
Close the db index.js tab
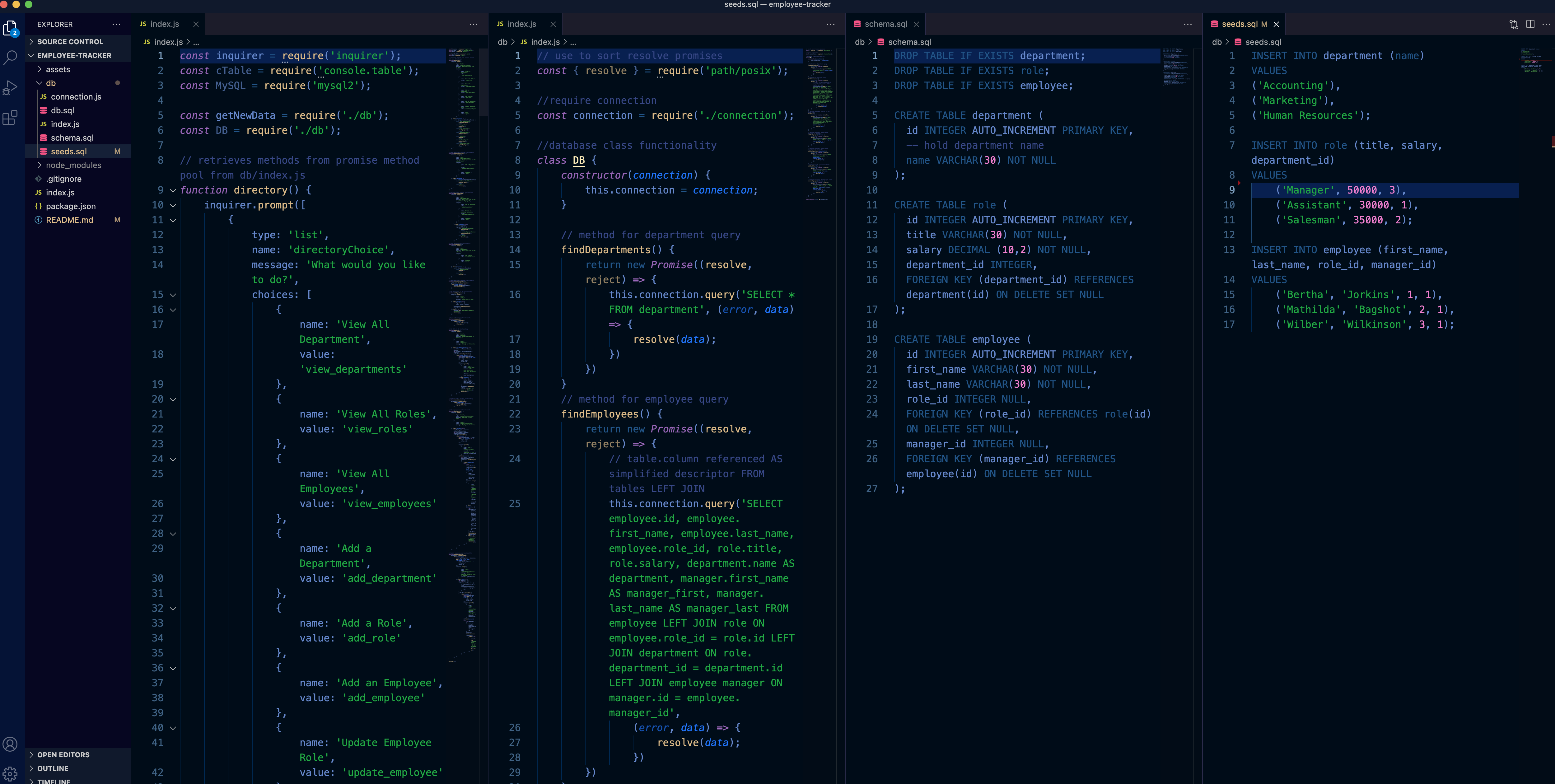click(553, 24)
